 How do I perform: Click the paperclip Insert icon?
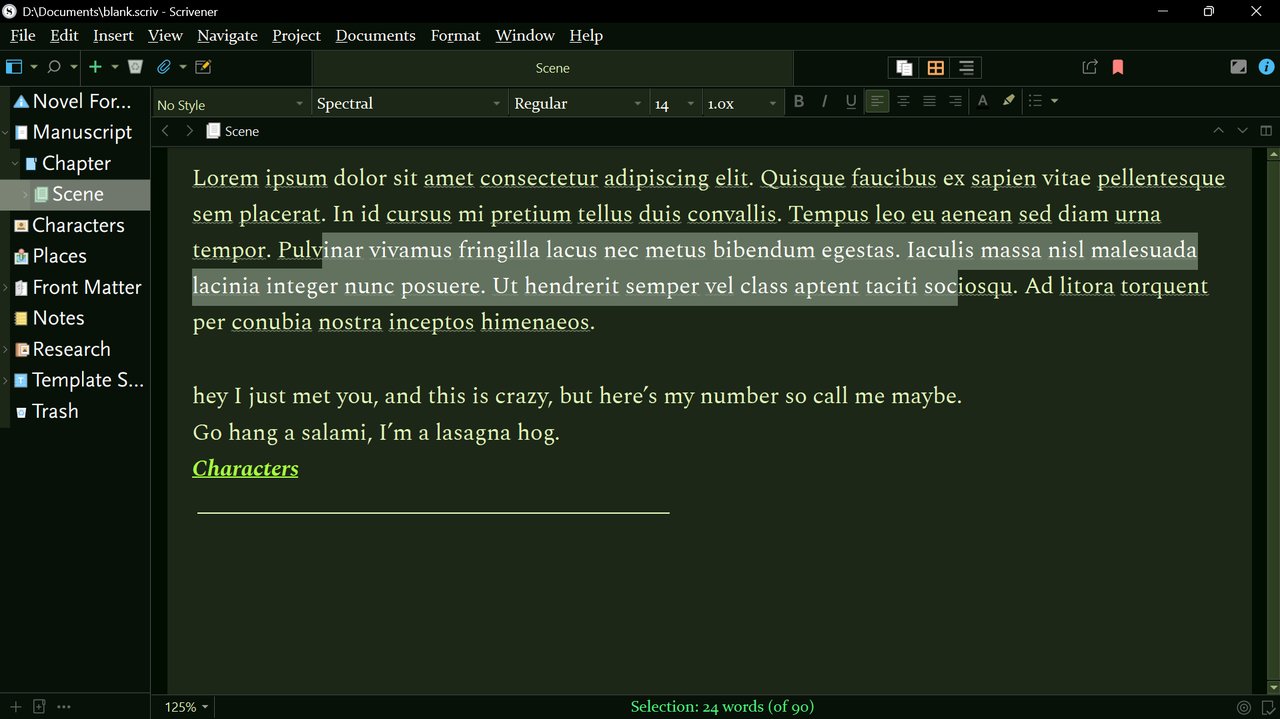164,67
